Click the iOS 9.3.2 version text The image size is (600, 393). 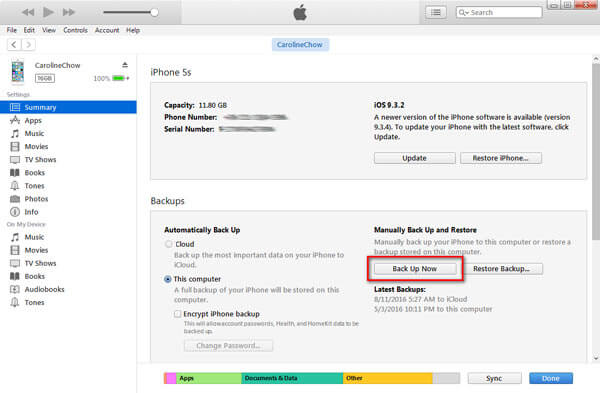pyautogui.click(x=389, y=105)
